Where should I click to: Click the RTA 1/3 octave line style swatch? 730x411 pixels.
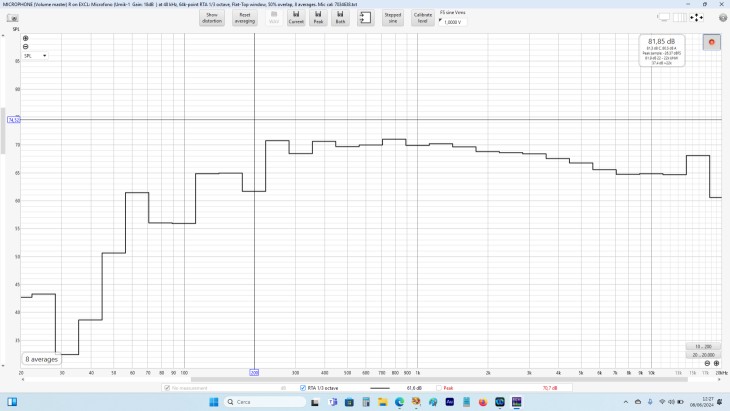coord(380,388)
